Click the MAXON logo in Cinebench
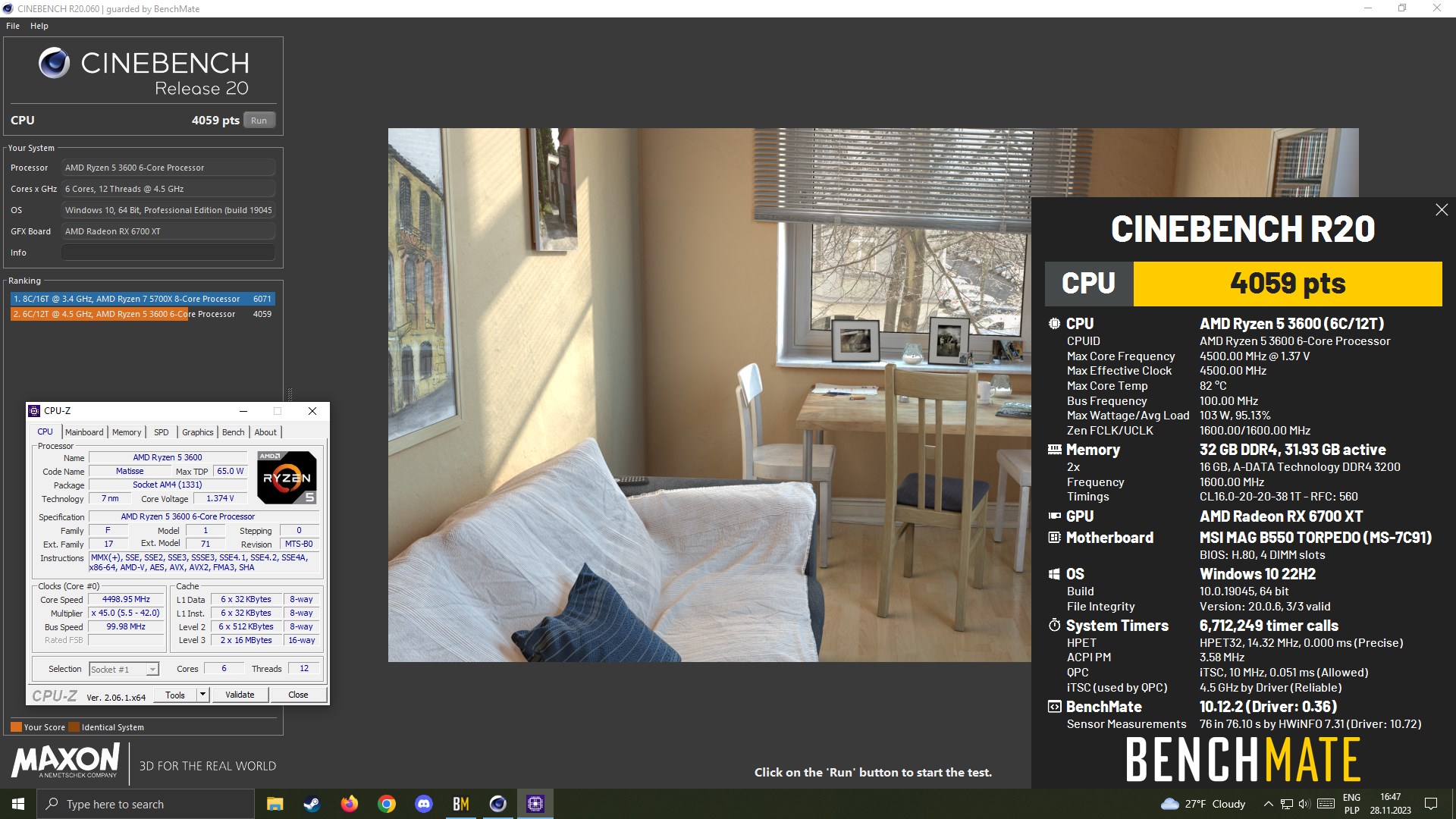1456x819 pixels. (65, 761)
